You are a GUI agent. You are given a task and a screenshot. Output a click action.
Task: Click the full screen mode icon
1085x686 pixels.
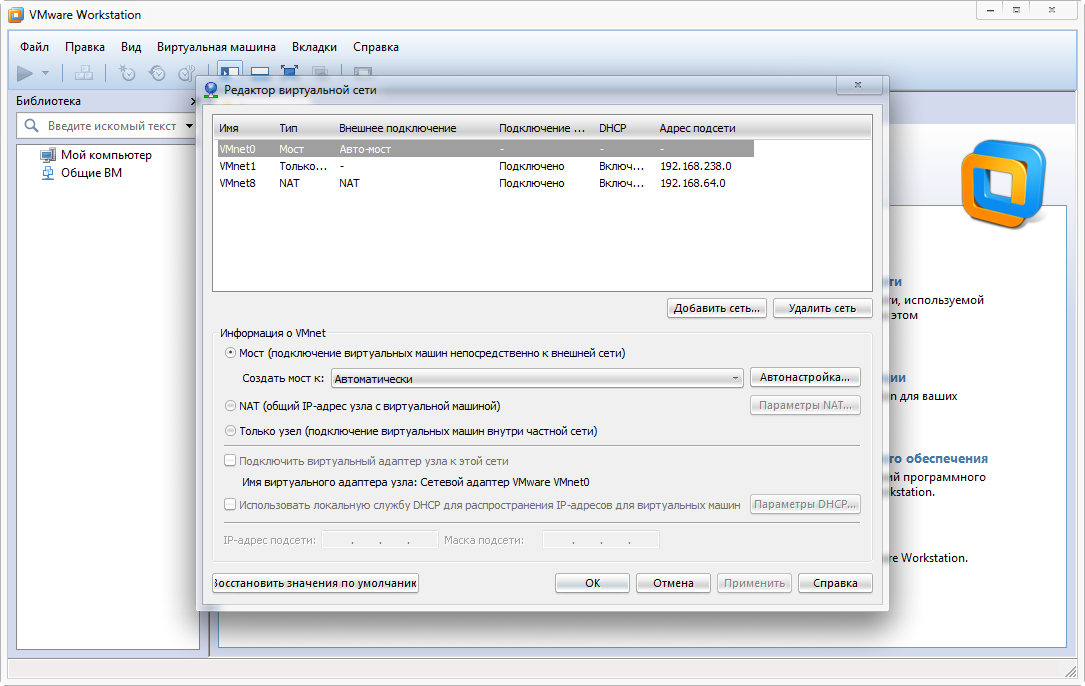pos(290,72)
